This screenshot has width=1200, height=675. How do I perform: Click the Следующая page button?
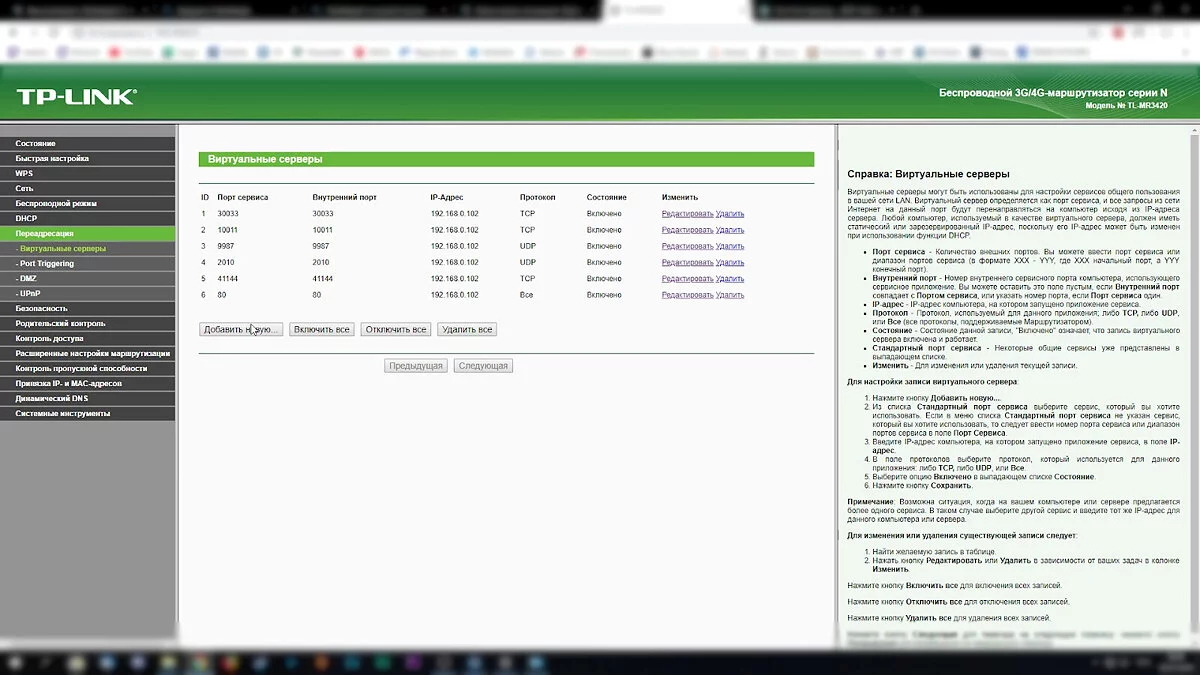pos(483,366)
